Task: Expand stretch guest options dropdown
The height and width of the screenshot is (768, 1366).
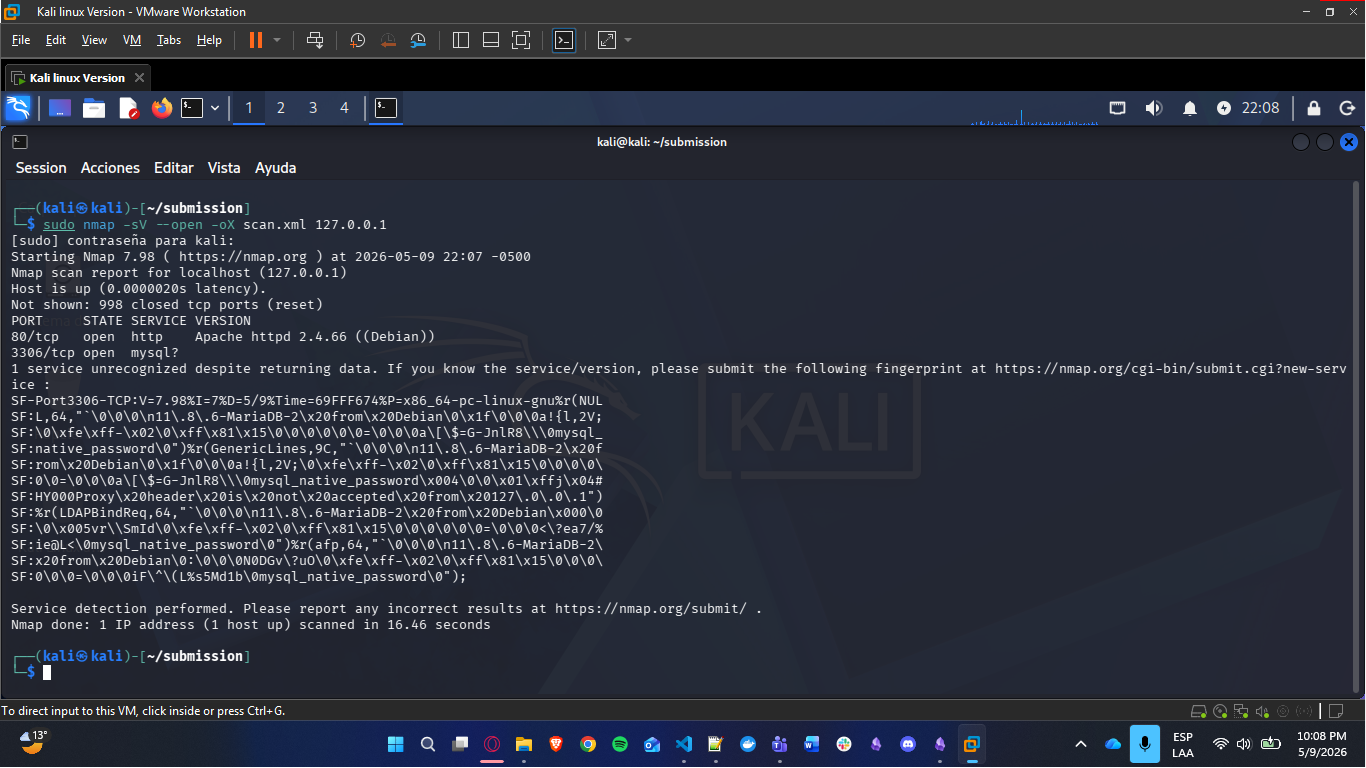Action: point(628,40)
